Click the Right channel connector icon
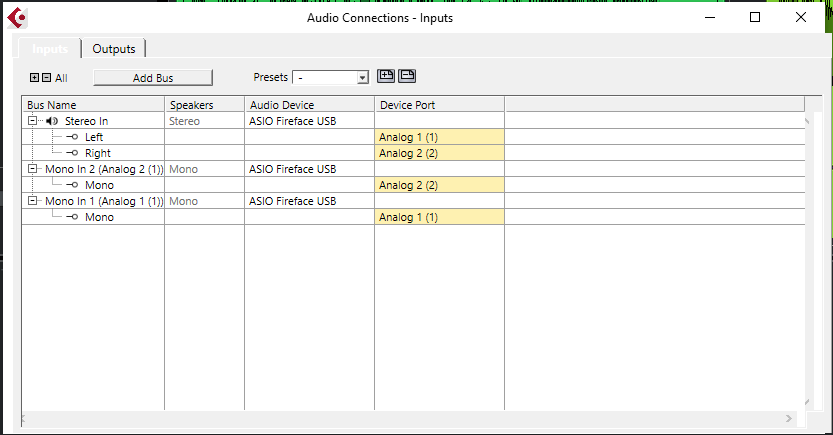Screen dimensions: 833x435 point(72,153)
